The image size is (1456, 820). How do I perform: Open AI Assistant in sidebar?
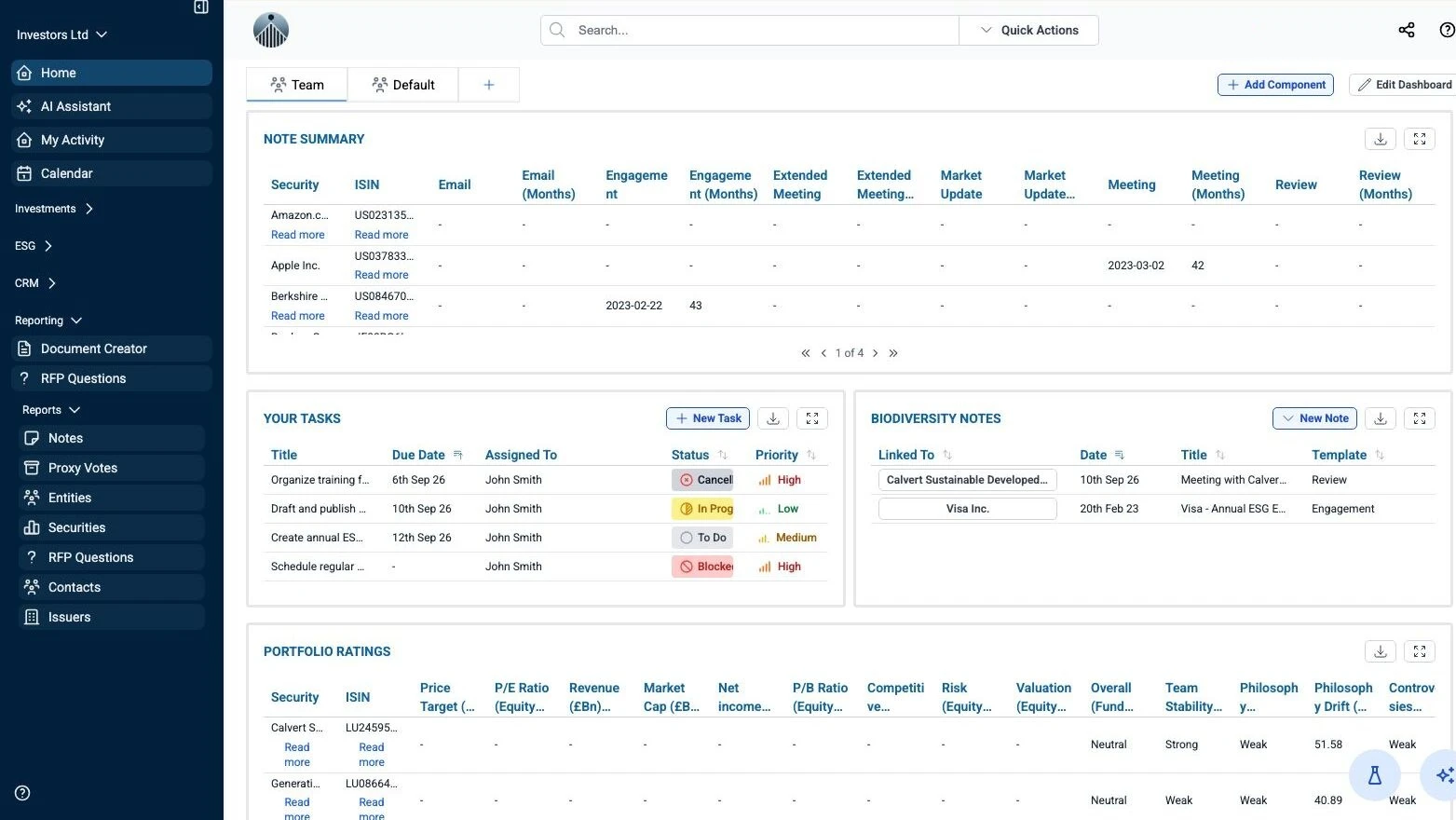[112, 106]
